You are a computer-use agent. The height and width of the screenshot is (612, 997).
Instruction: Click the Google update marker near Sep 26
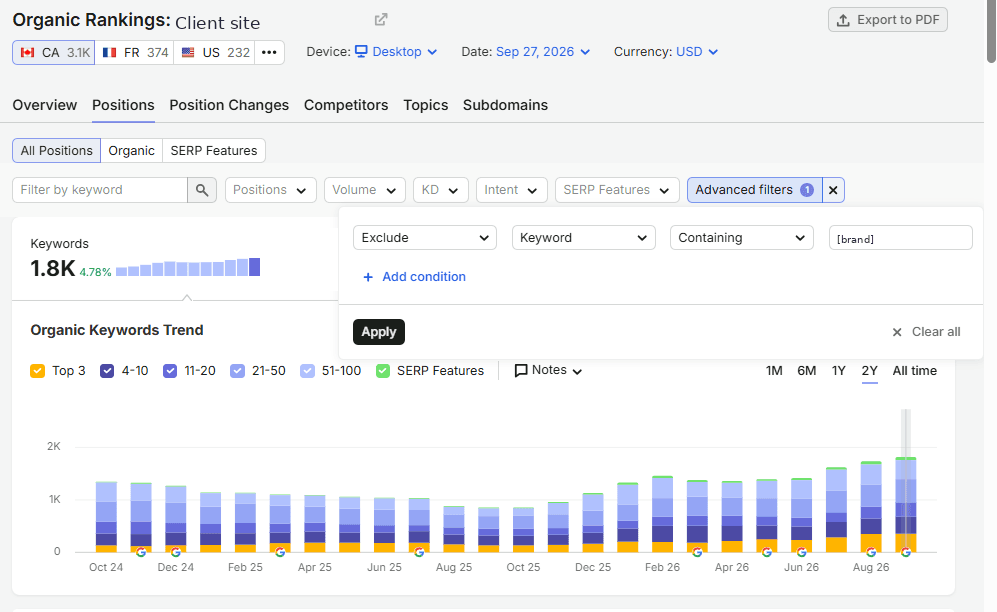tap(906, 552)
